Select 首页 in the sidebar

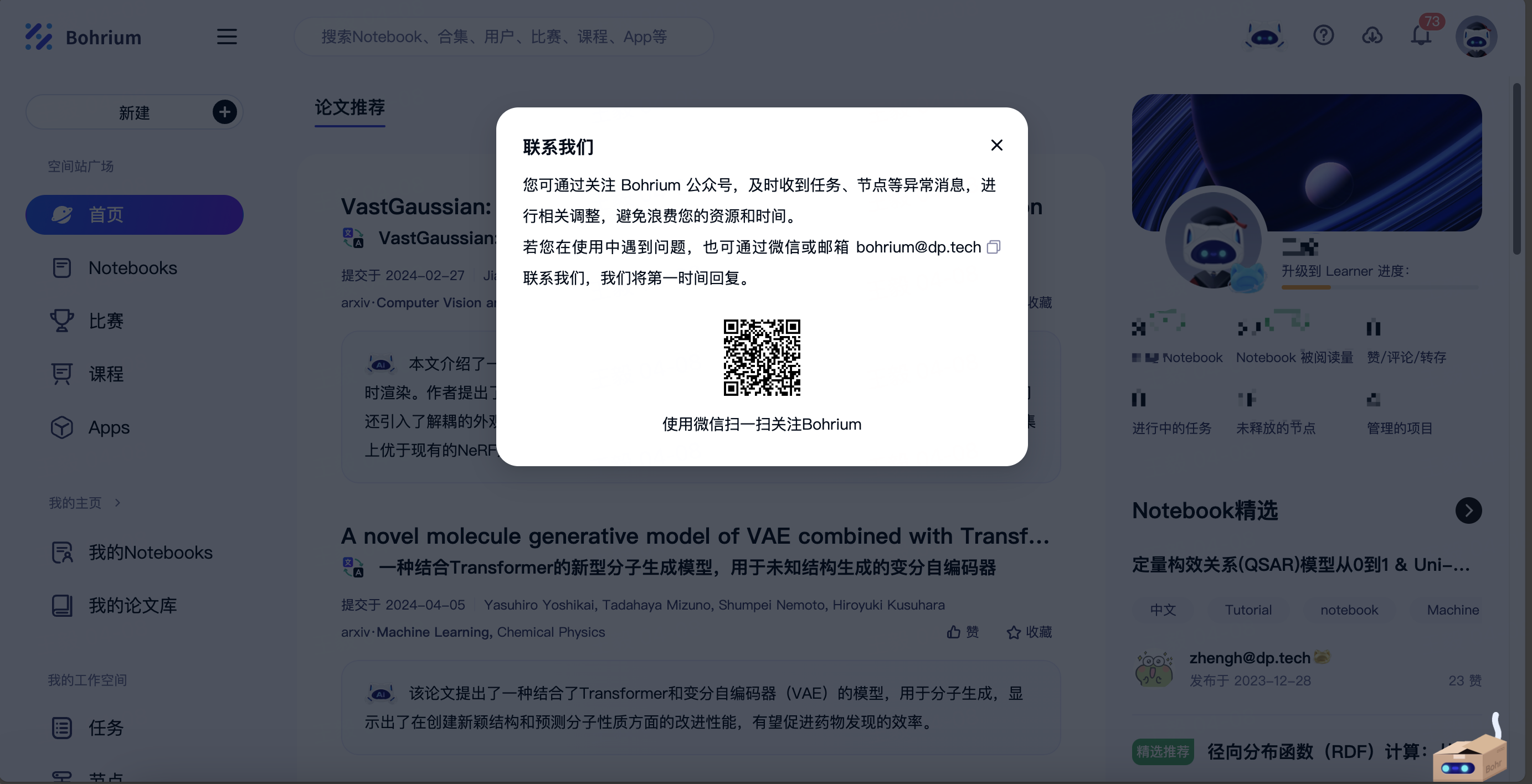click(135, 215)
